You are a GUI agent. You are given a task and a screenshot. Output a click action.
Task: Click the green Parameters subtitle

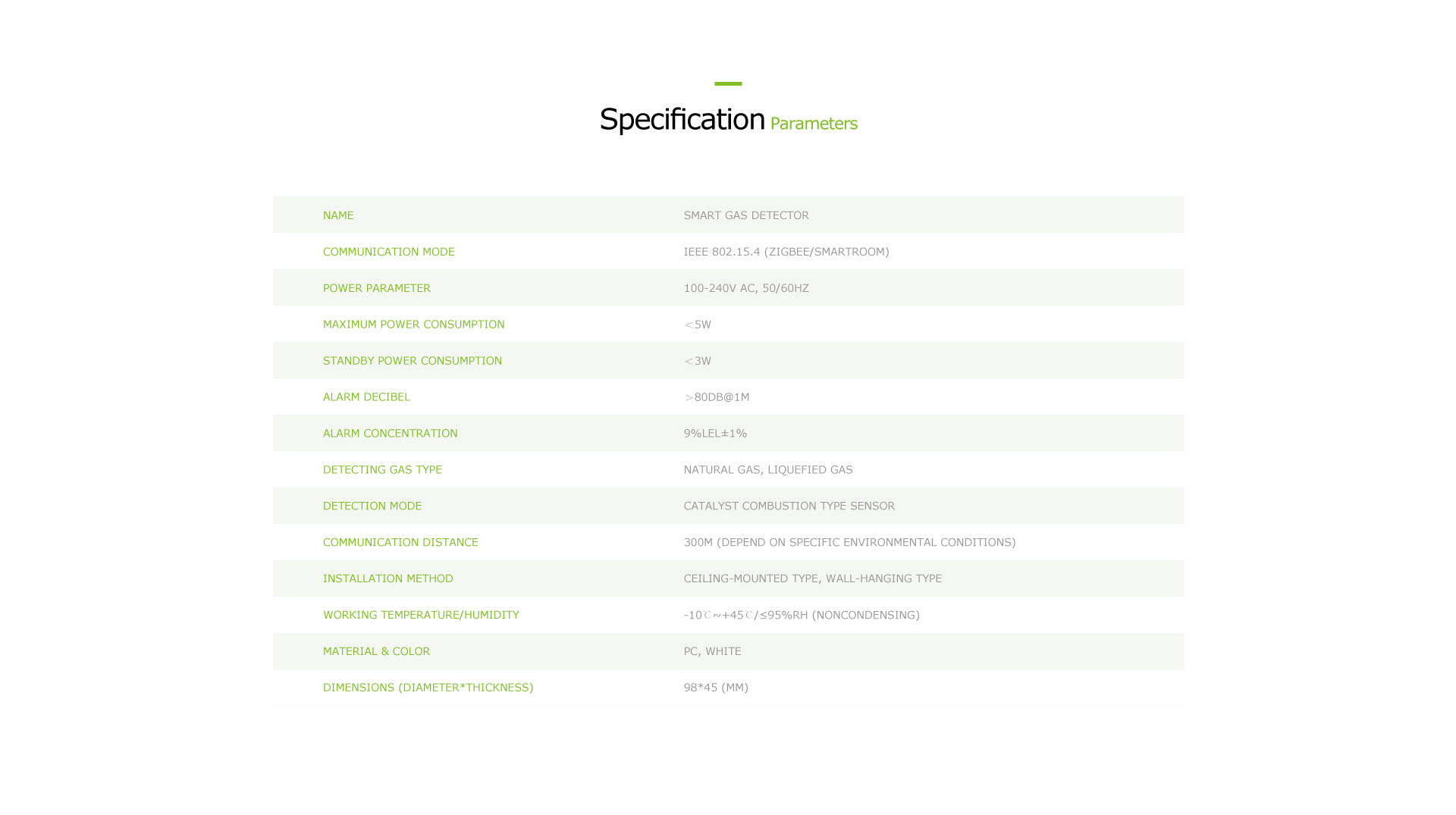[813, 124]
